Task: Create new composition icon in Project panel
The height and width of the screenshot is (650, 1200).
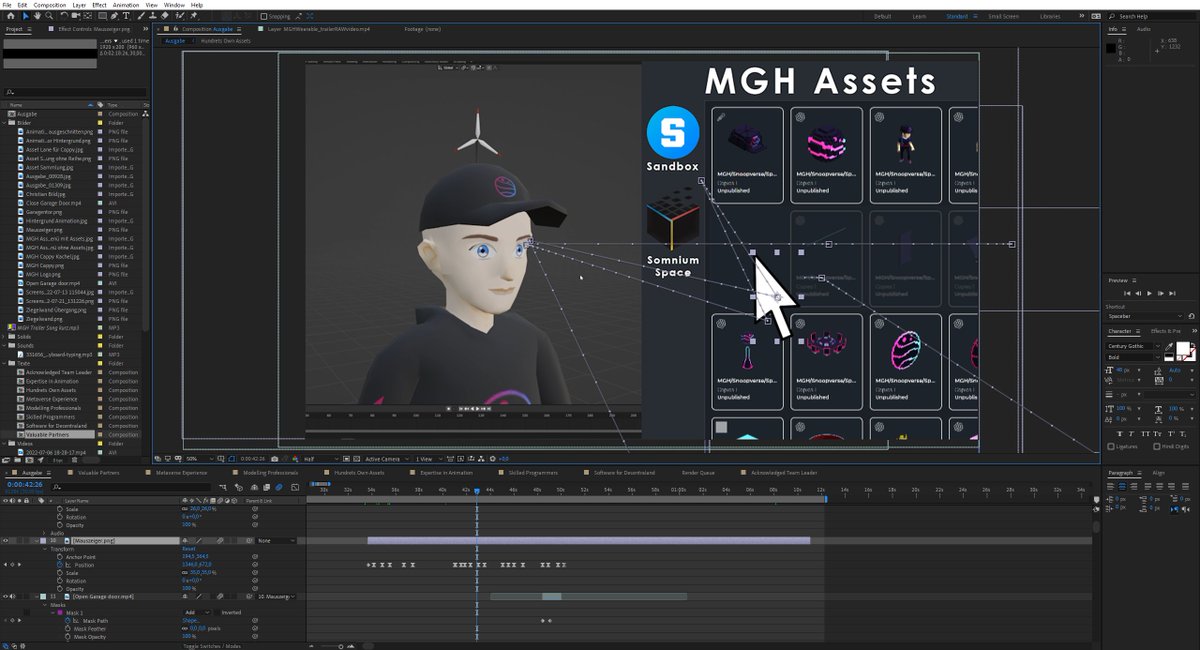Action: tap(29, 460)
